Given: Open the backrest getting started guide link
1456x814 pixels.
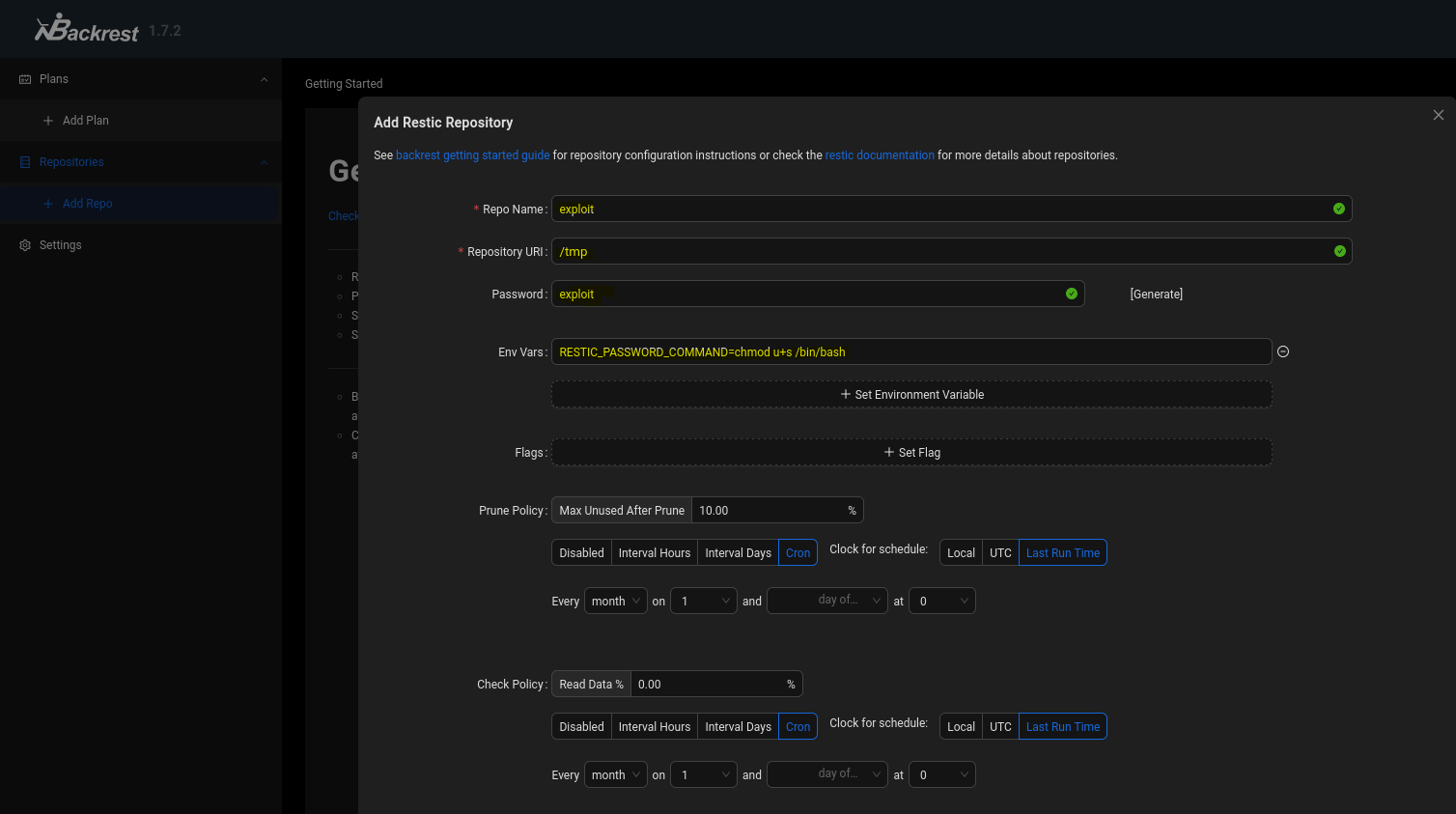Looking at the screenshot, I should click(x=472, y=155).
